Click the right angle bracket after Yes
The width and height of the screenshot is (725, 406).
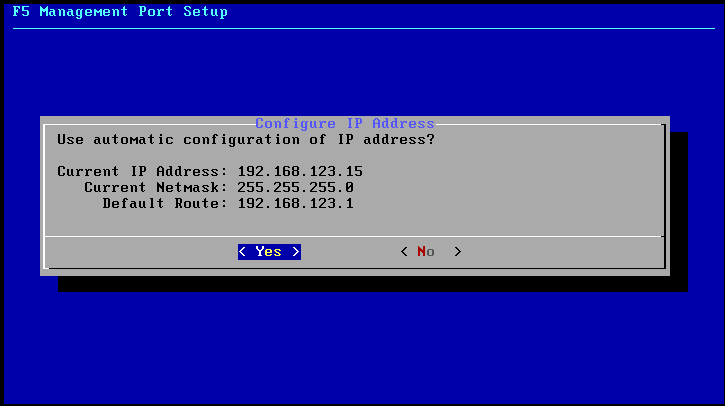click(x=296, y=252)
